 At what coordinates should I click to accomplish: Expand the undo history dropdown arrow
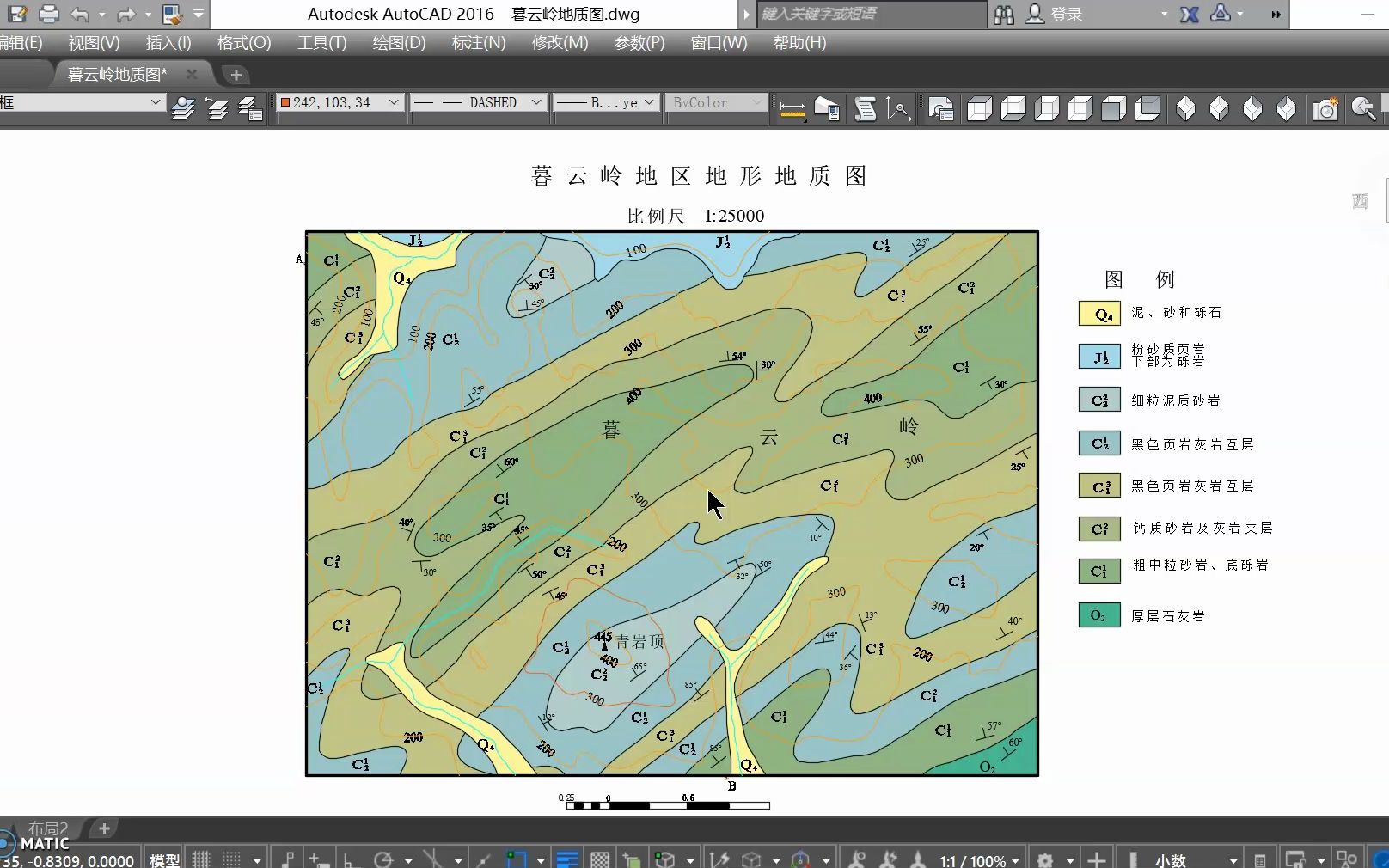coord(102,15)
